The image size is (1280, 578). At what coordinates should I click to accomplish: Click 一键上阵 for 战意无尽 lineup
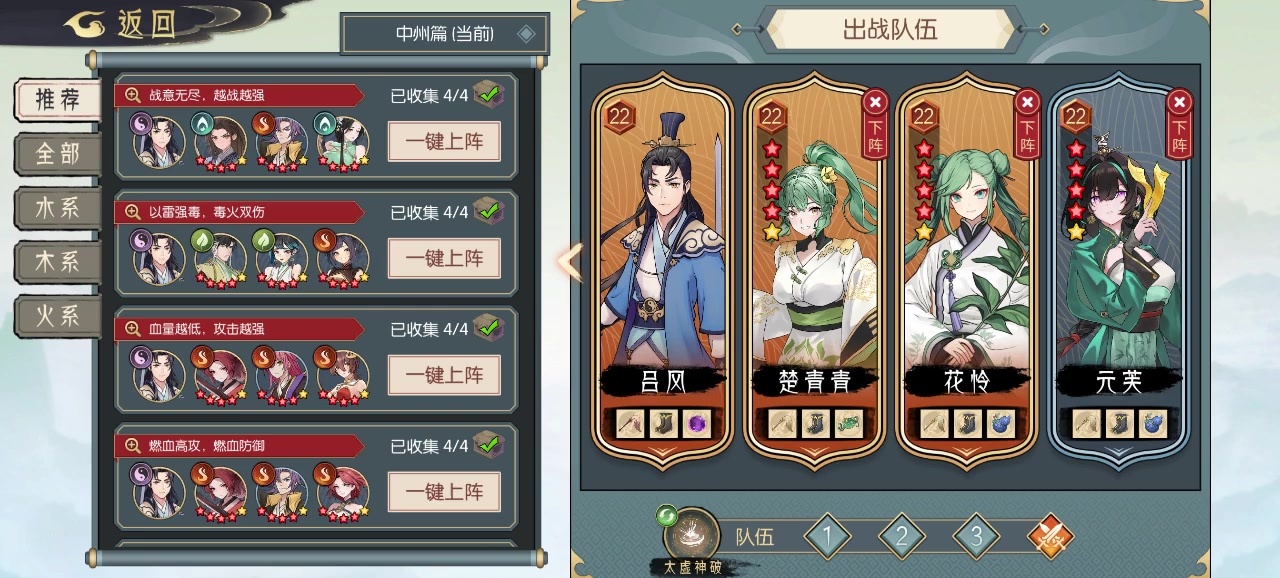(444, 141)
